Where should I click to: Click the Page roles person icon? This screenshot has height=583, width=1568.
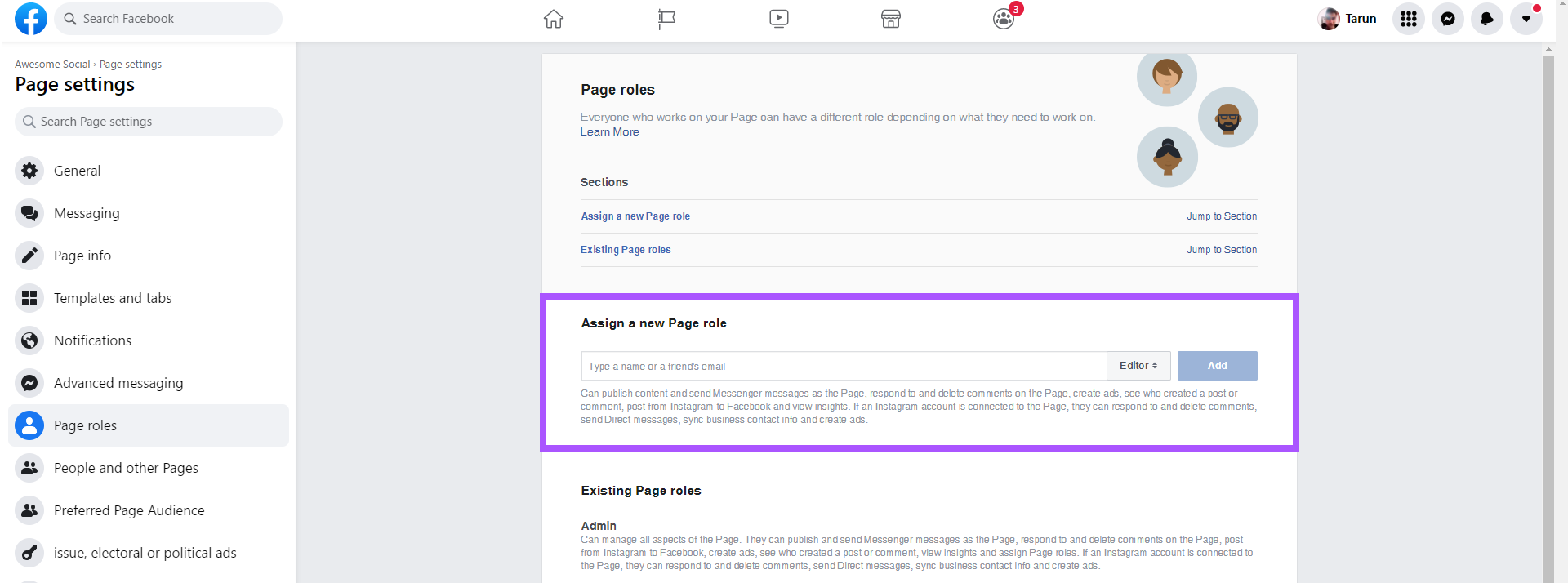tap(29, 425)
